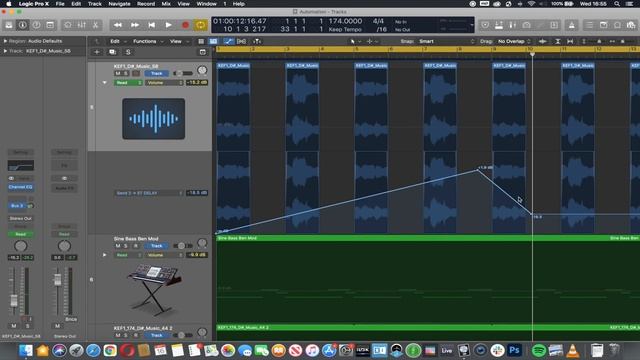Viewport: 640px width, 360px height.
Task: Open the Library button in control bar
Action: 9,25
